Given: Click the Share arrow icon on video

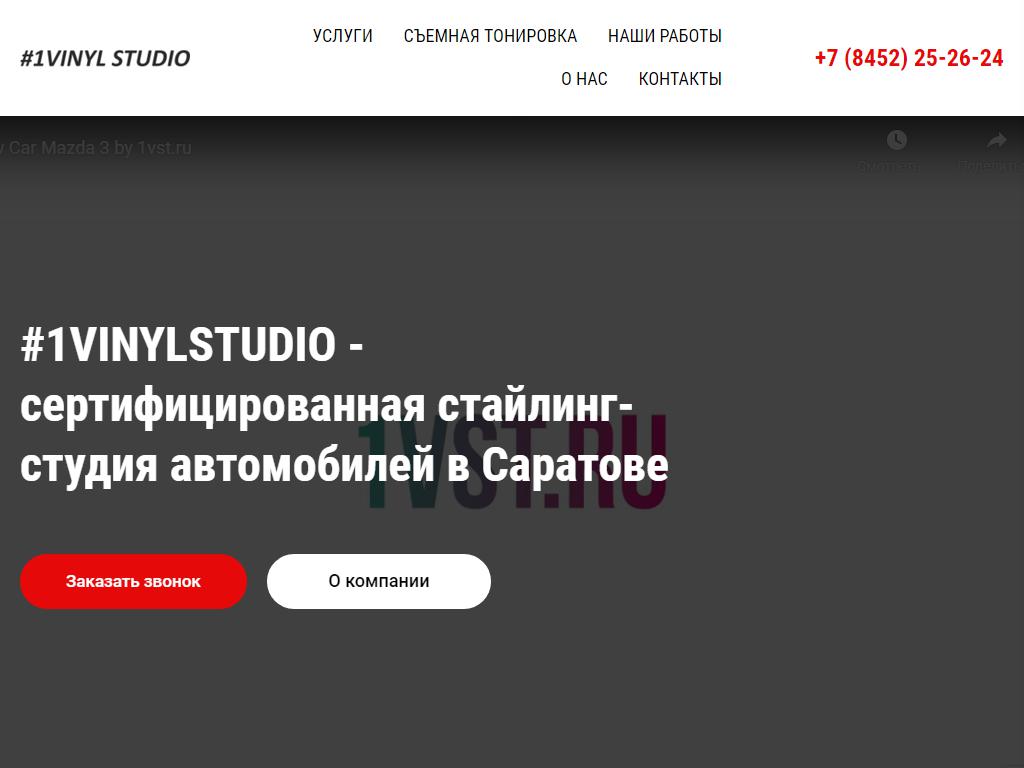Looking at the screenshot, I should 996,140.
